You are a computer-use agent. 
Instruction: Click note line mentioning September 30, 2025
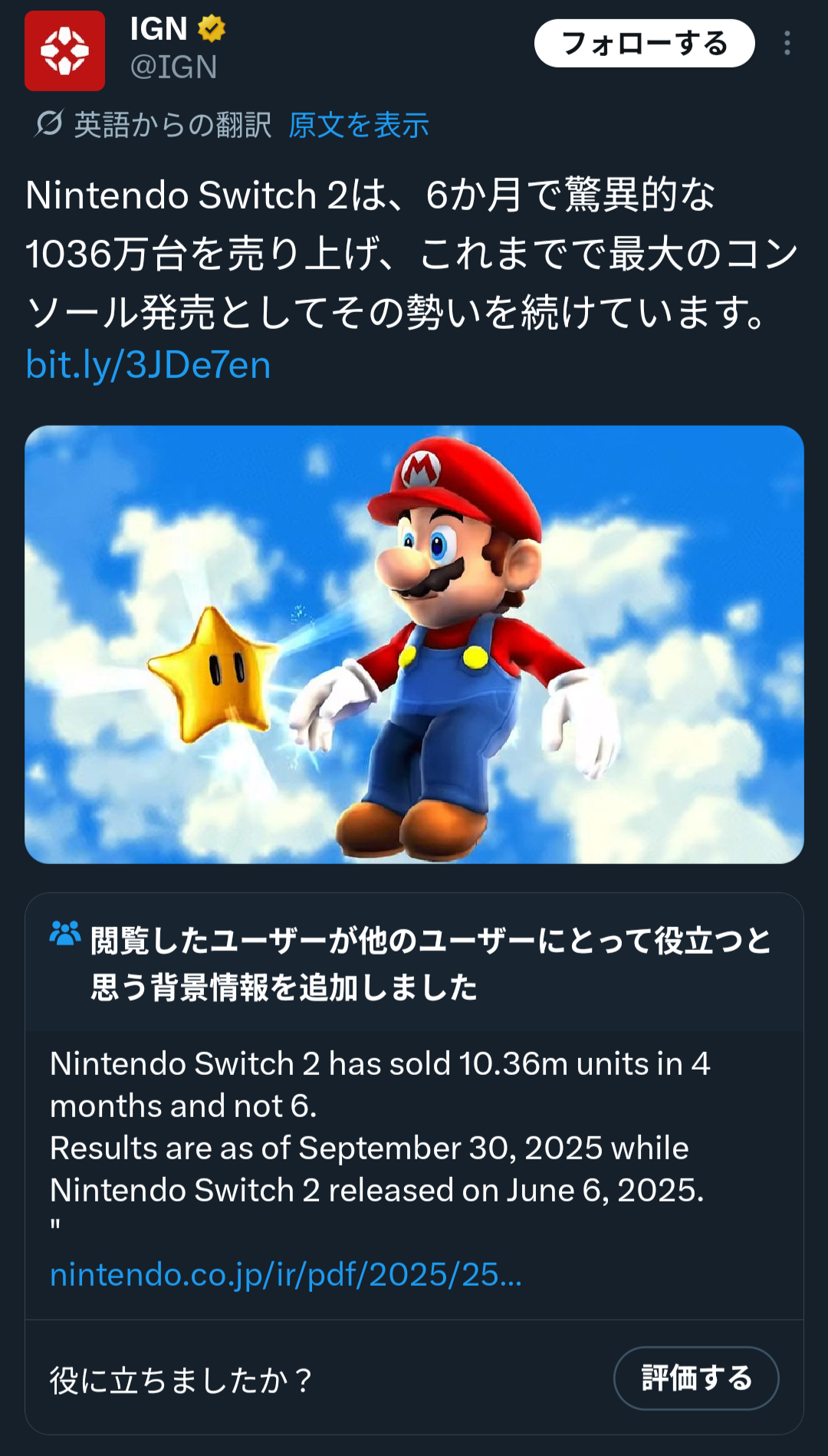(x=369, y=1149)
